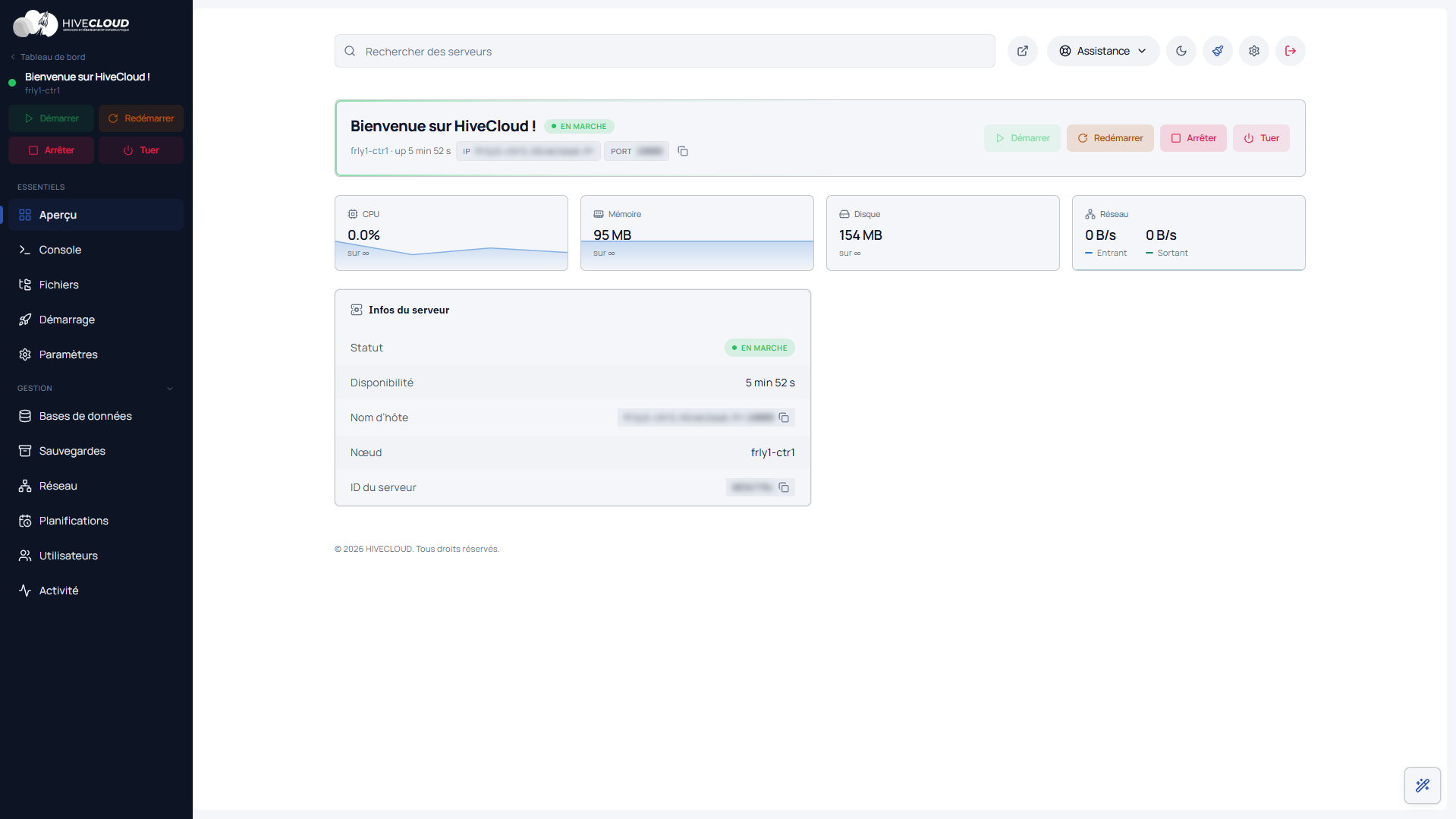Click the PORT badge in header card

[637, 151]
